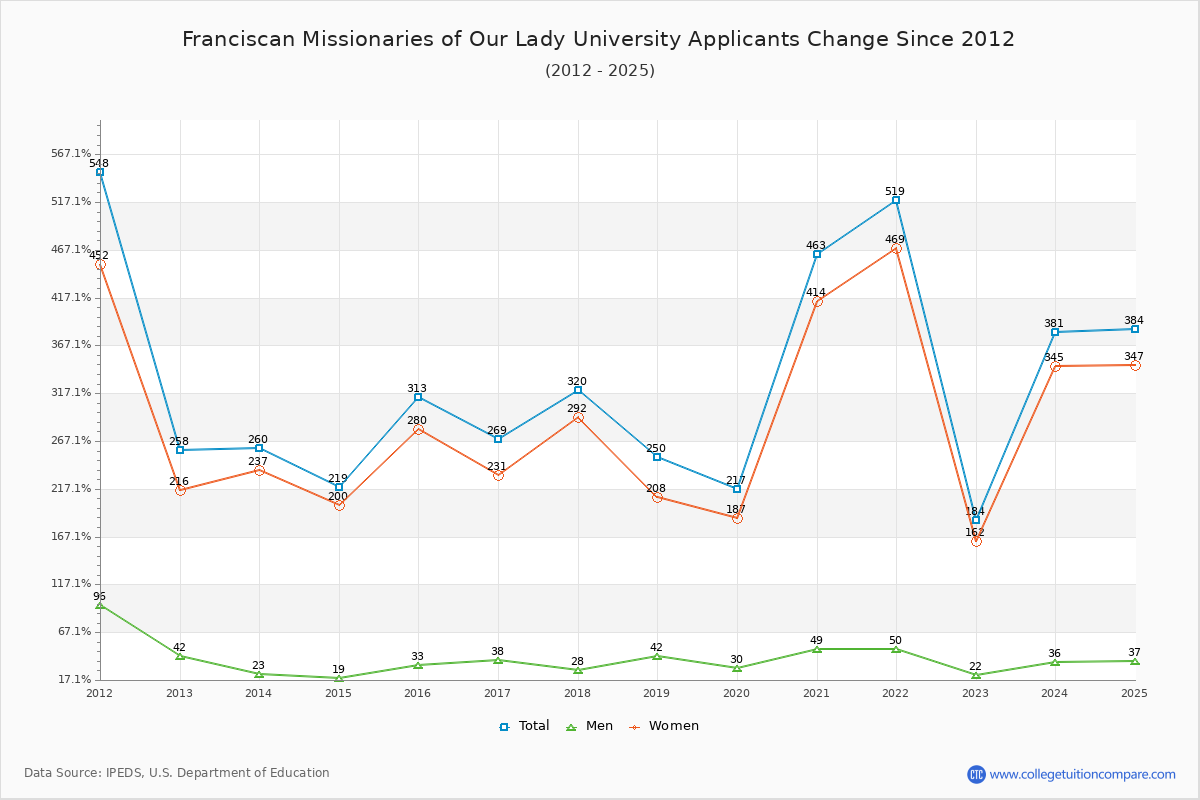Select the 2023 Men data point 22
Image resolution: width=1200 pixels, height=800 pixels.
pyautogui.click(x=976, y=675)
